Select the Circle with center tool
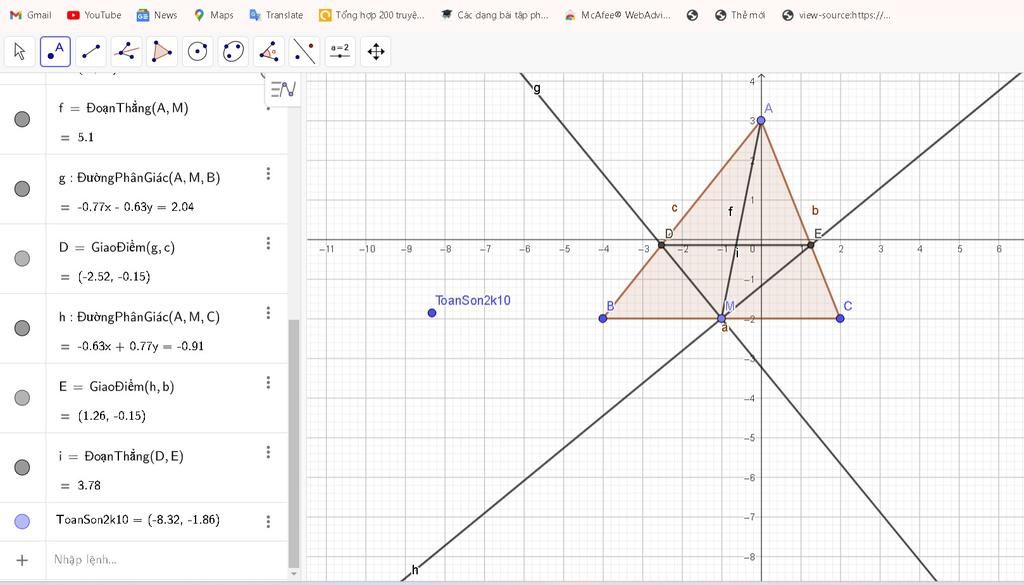Screen dimensions: 1024x585 pyautogui.click(x=198, y=52)
